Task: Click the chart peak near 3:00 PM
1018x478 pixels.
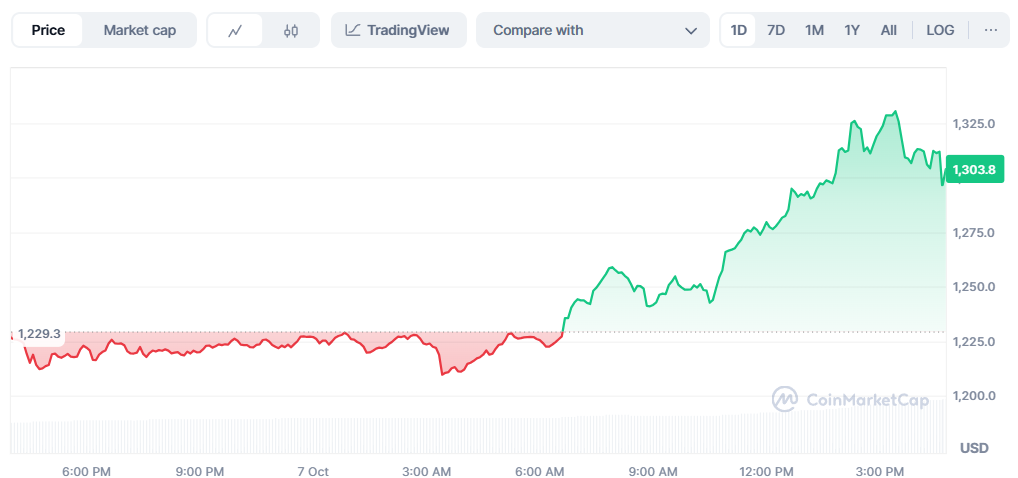Action: coord(895,112)
